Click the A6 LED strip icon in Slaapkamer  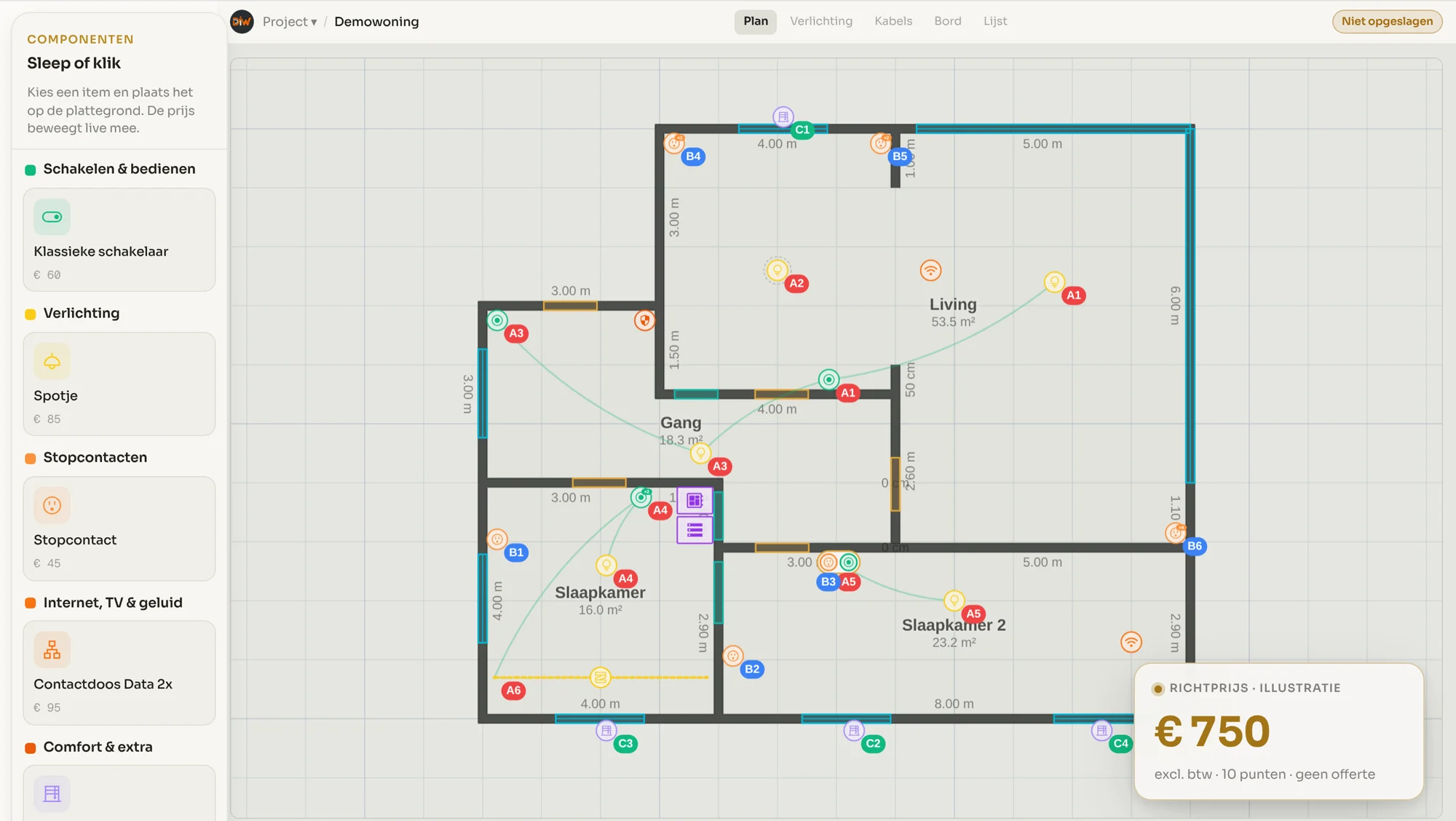point(600,677)
